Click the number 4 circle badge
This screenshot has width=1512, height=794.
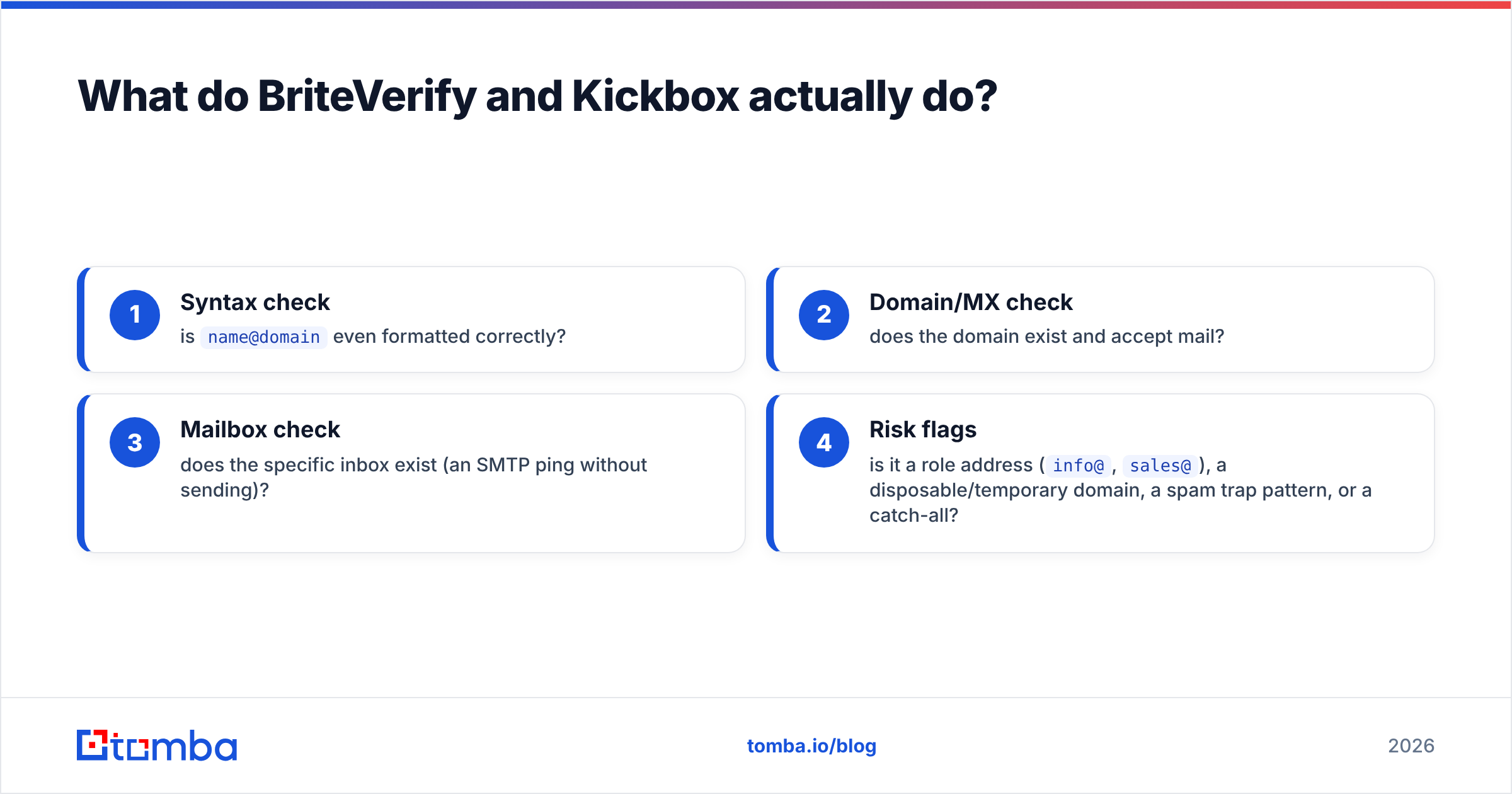pyautogui.click(x=824, y=442)
